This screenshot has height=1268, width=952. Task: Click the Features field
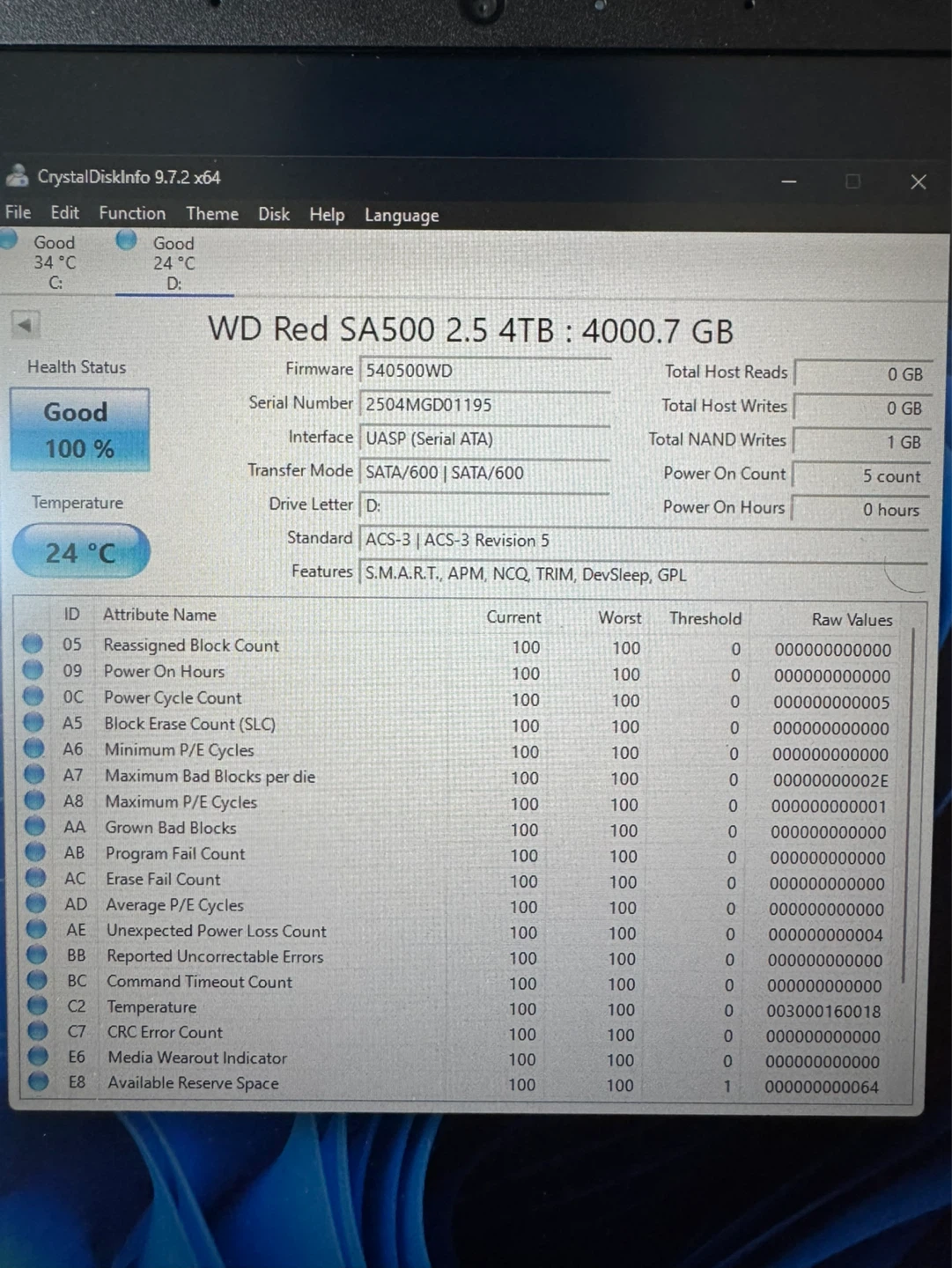(x=643, y=574)
